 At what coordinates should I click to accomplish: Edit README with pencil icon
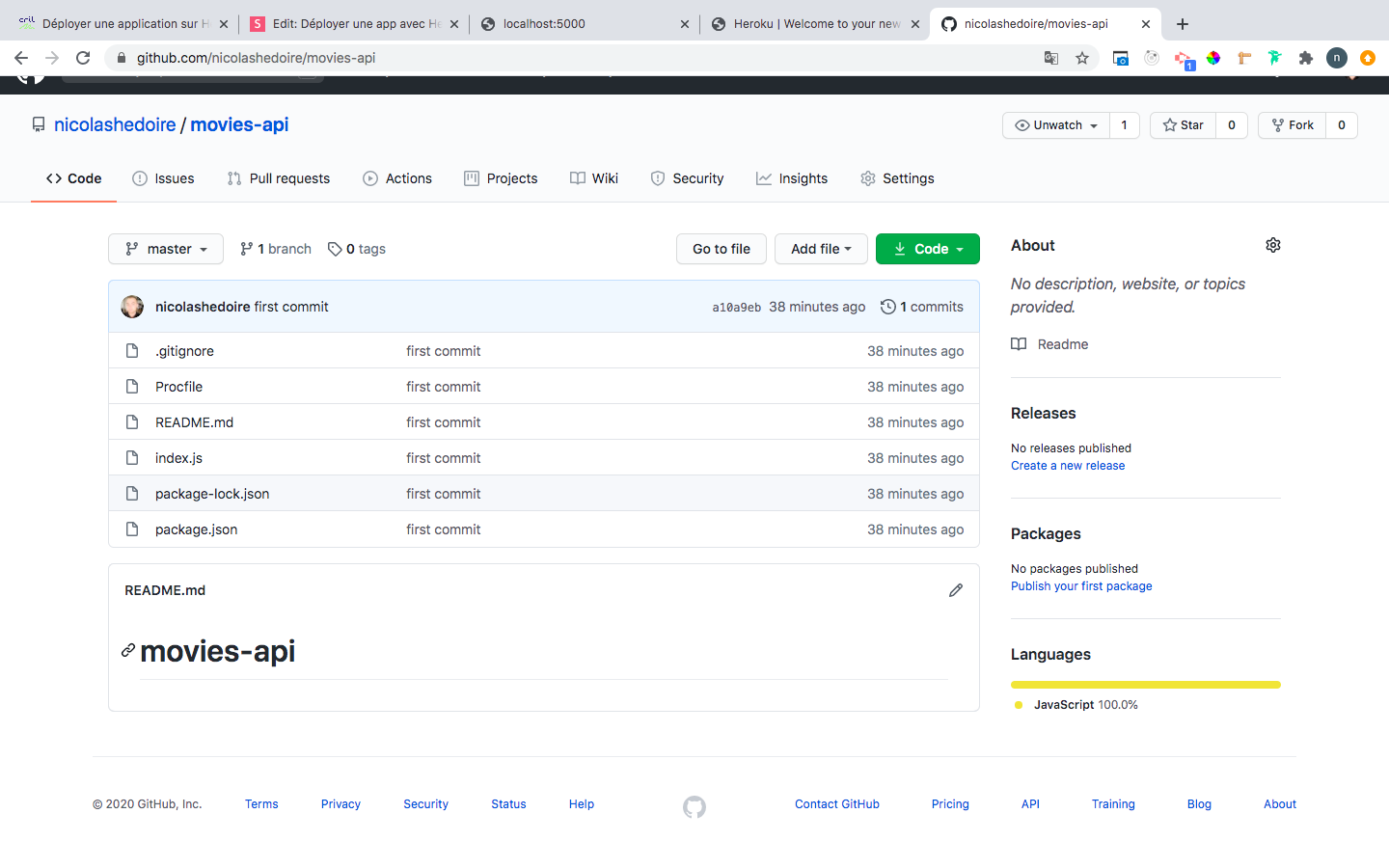(x=956, y=590)
